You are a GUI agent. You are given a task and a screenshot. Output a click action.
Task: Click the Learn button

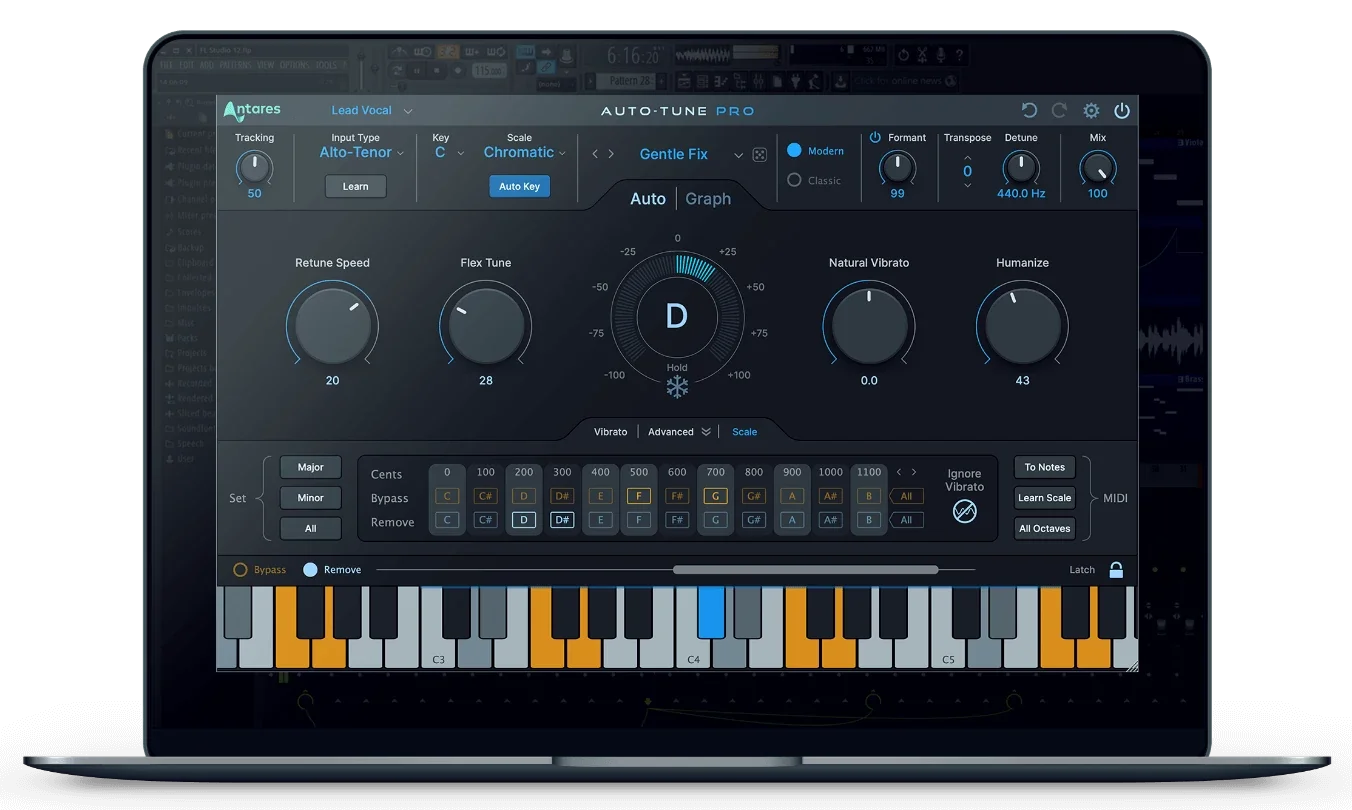[x=356, y=186]
